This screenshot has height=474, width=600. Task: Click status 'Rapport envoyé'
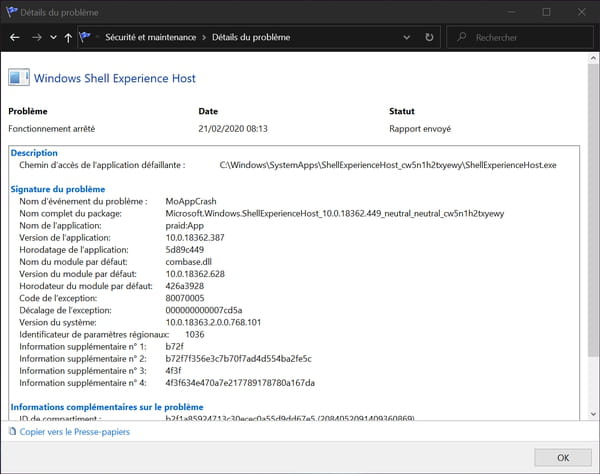[420, 129]
